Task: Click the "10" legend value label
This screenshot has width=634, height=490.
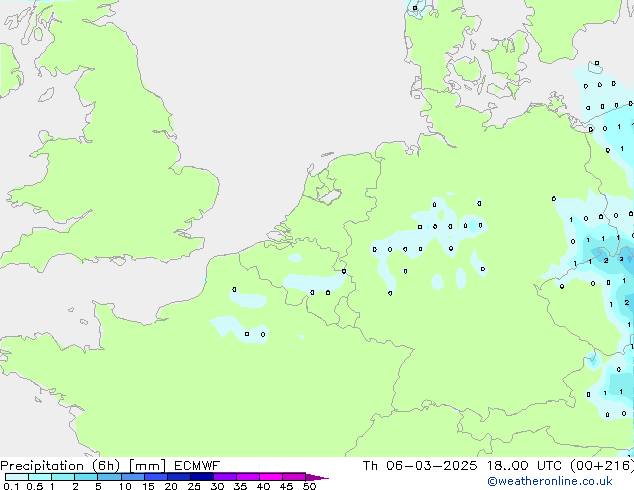Action: pyautogui.click(x=125, y=486)
